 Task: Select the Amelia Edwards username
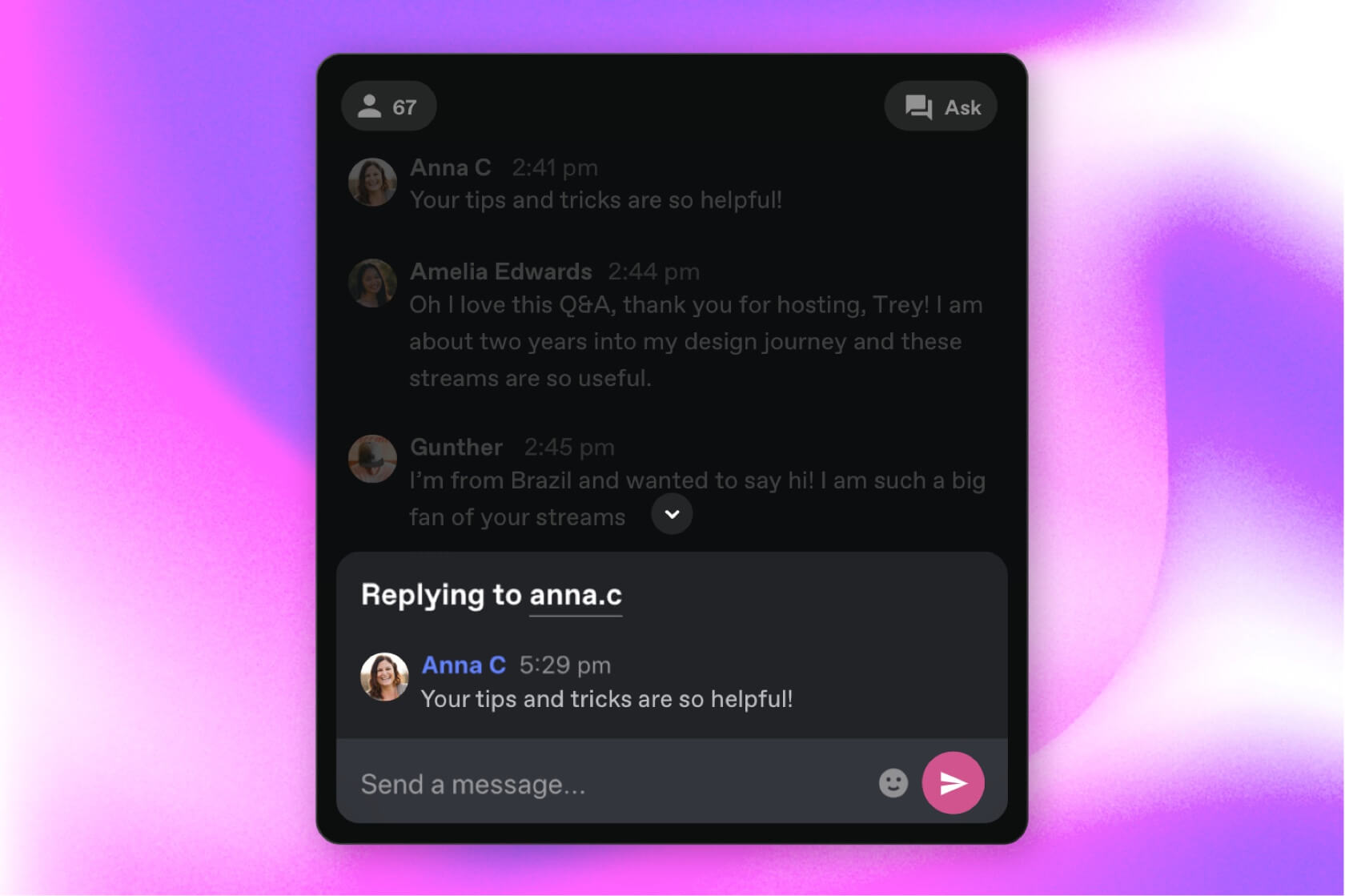pyautogui.click(x=501, y=272)
